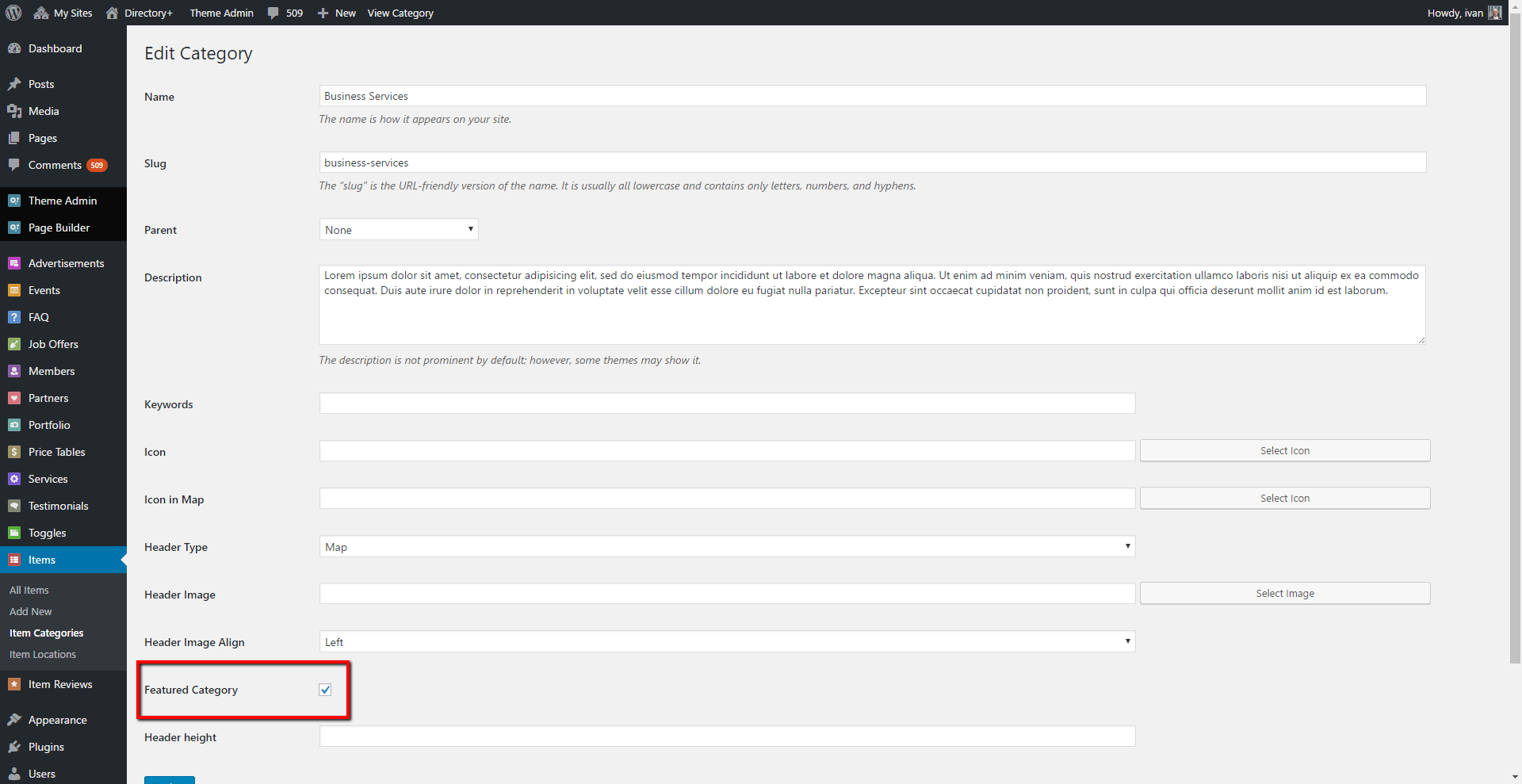1522x784 pixels.
Task: Click the Posts pin icon
Action: click(x=14, y=84)
